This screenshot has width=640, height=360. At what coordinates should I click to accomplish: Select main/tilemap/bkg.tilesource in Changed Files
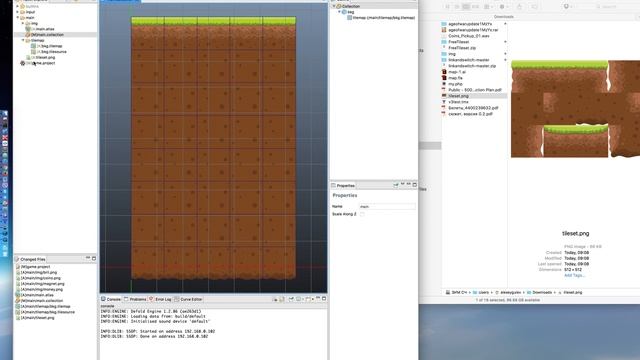(45, 312)
